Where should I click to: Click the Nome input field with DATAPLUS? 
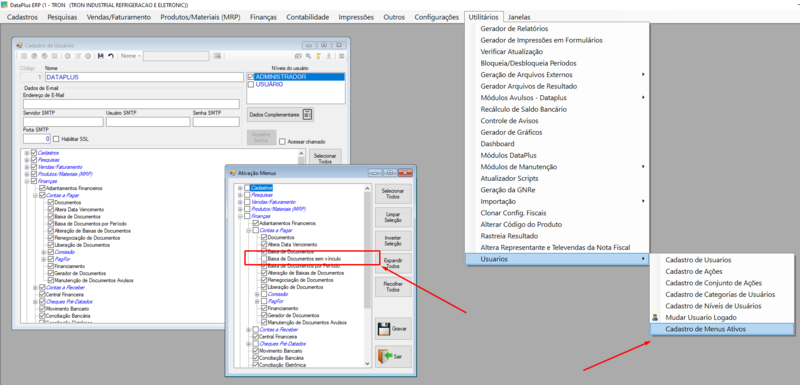[x=144, y=77]
